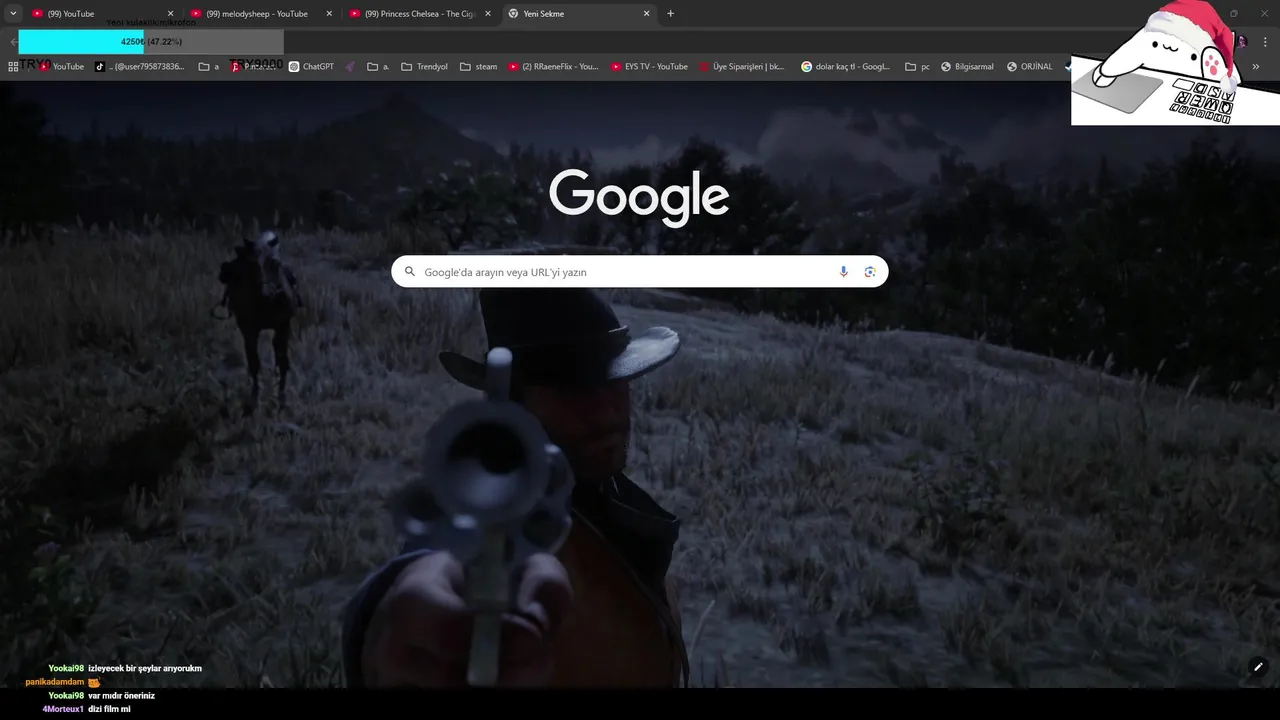Open the apps grid icon in bookmarks bar
The image size is (1280, 720).
[13, 67]
